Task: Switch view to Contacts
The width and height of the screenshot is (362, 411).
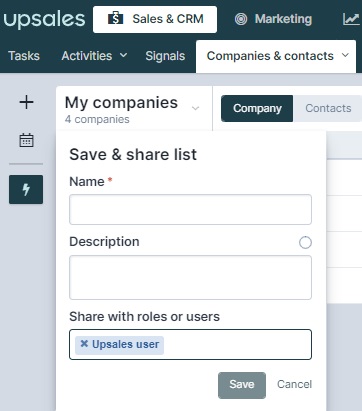Action: [x=328, y=108]
